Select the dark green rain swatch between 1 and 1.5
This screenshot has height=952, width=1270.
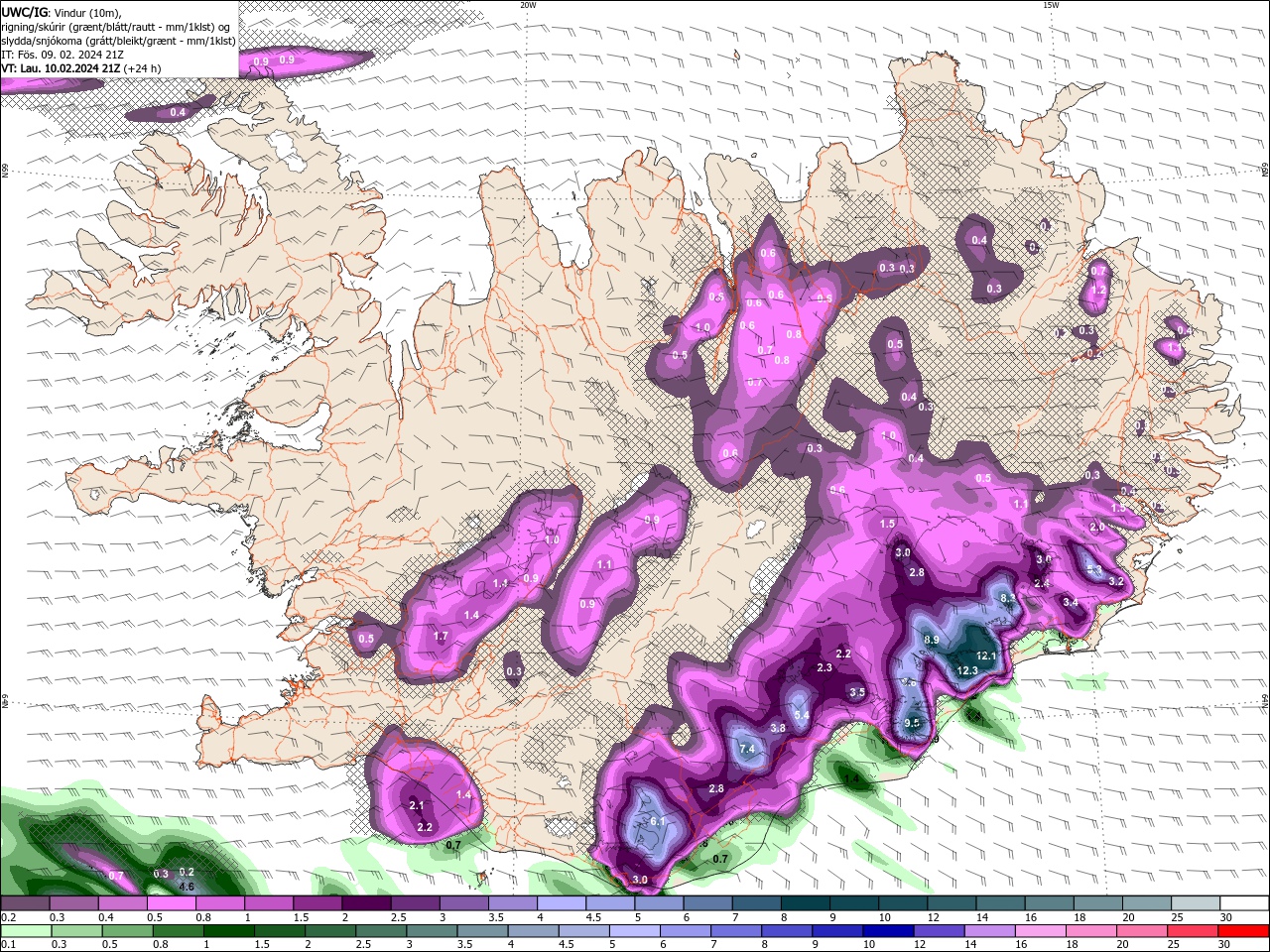(228, 930)
